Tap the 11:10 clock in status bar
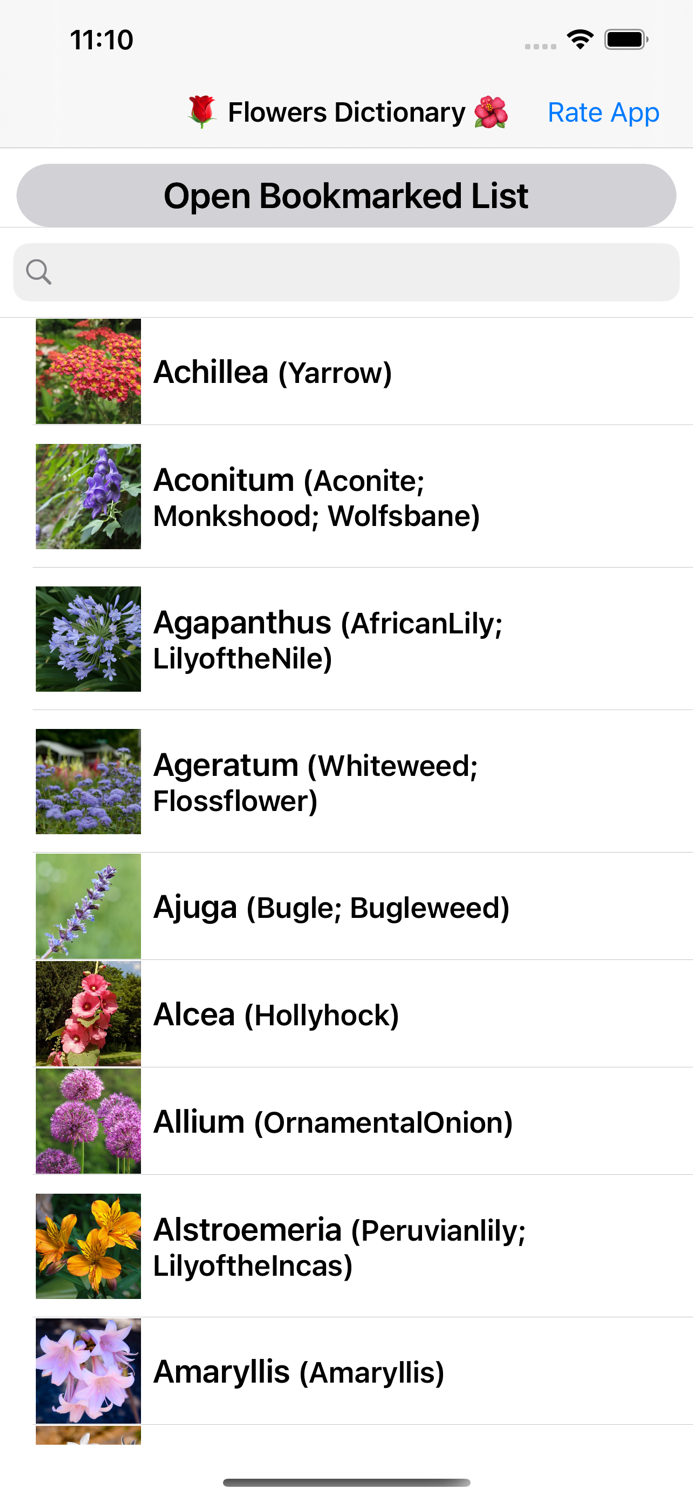Viewport: 693px width, 1500px height. (101, 40)
